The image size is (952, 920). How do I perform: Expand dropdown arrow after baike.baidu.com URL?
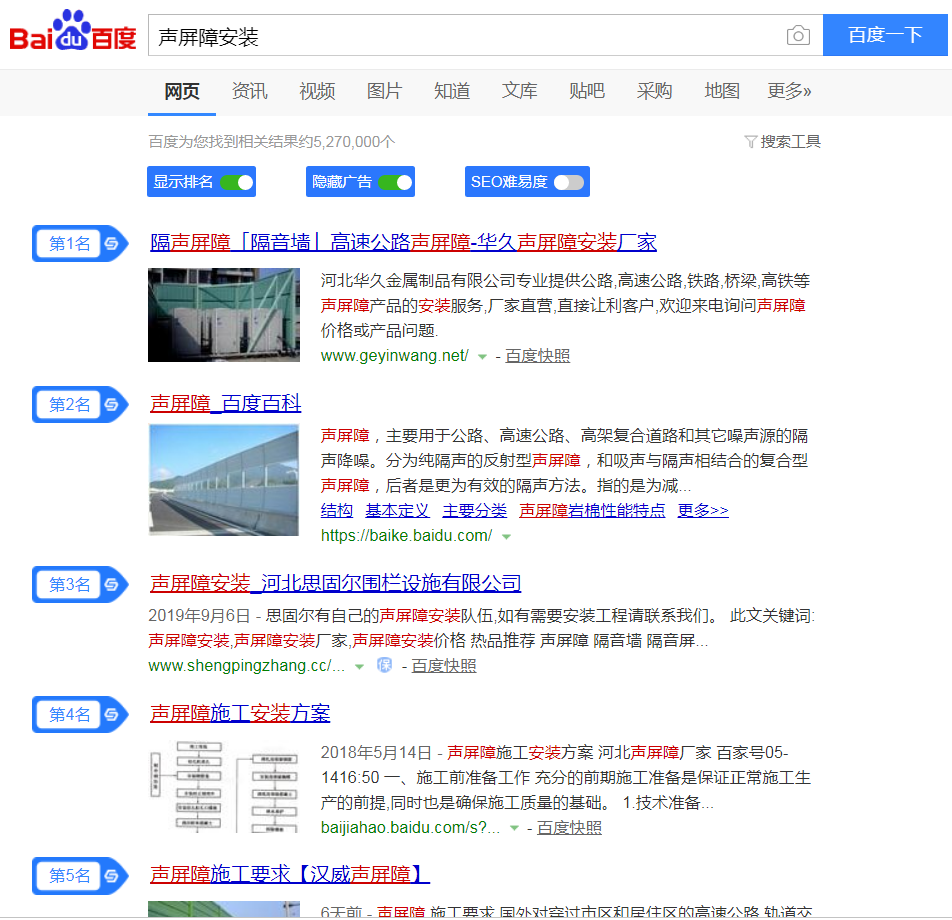[506, 536]
